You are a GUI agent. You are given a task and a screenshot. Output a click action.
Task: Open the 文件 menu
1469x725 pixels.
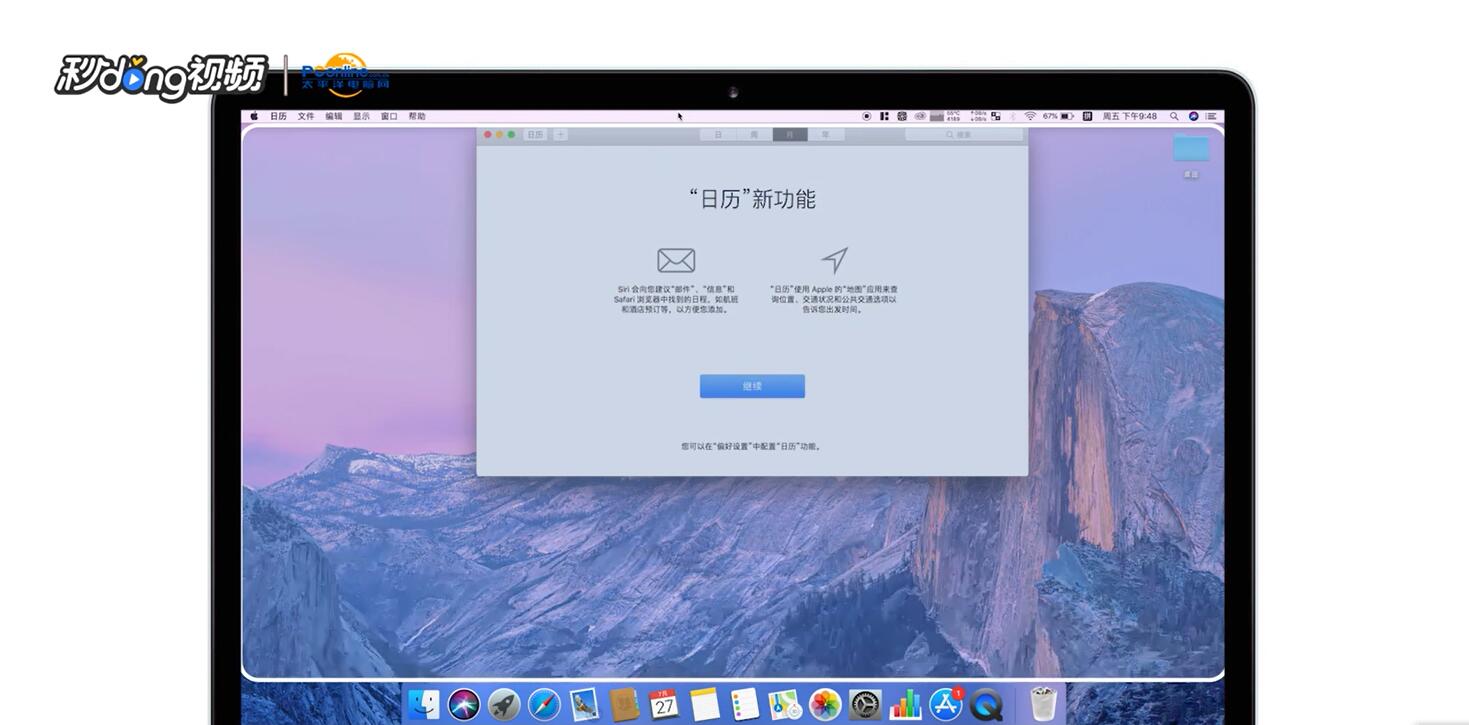click(306, 116)
